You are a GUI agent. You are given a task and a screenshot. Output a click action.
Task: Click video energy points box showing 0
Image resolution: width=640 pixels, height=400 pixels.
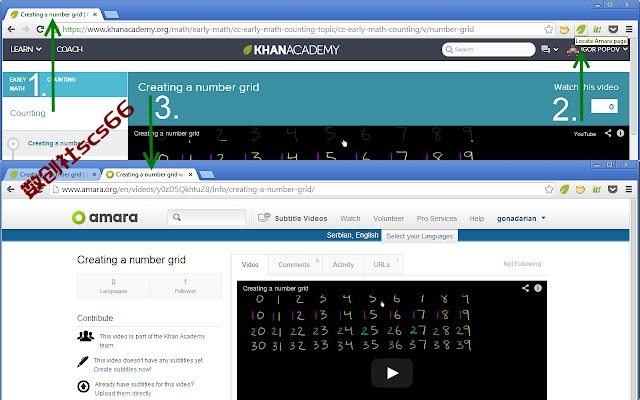coord(604,107)
